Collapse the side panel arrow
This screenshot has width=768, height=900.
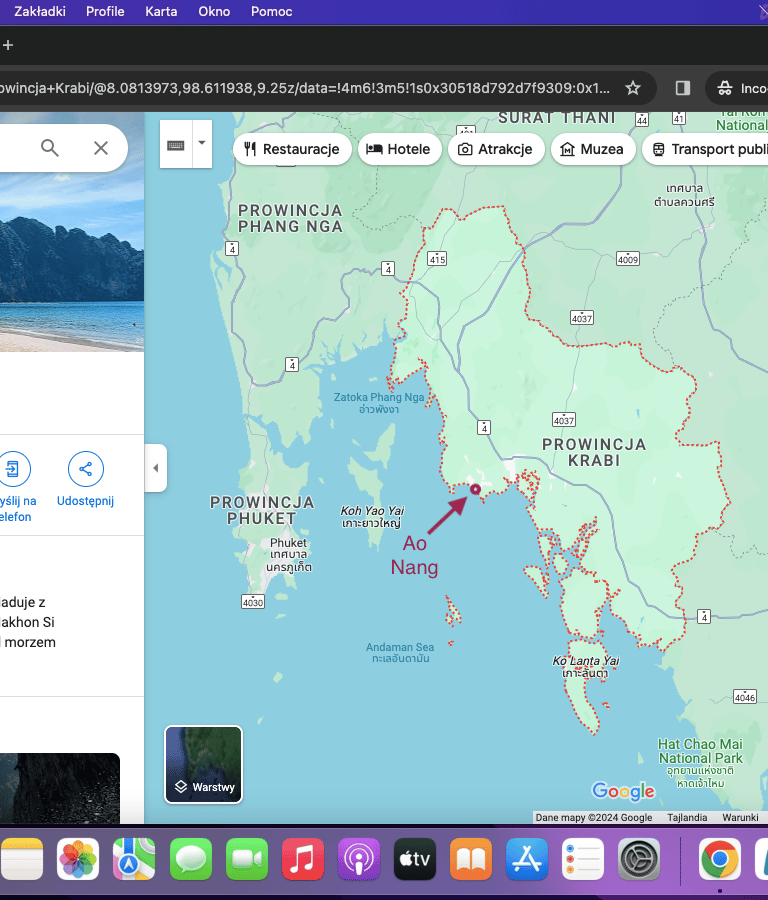156,468
